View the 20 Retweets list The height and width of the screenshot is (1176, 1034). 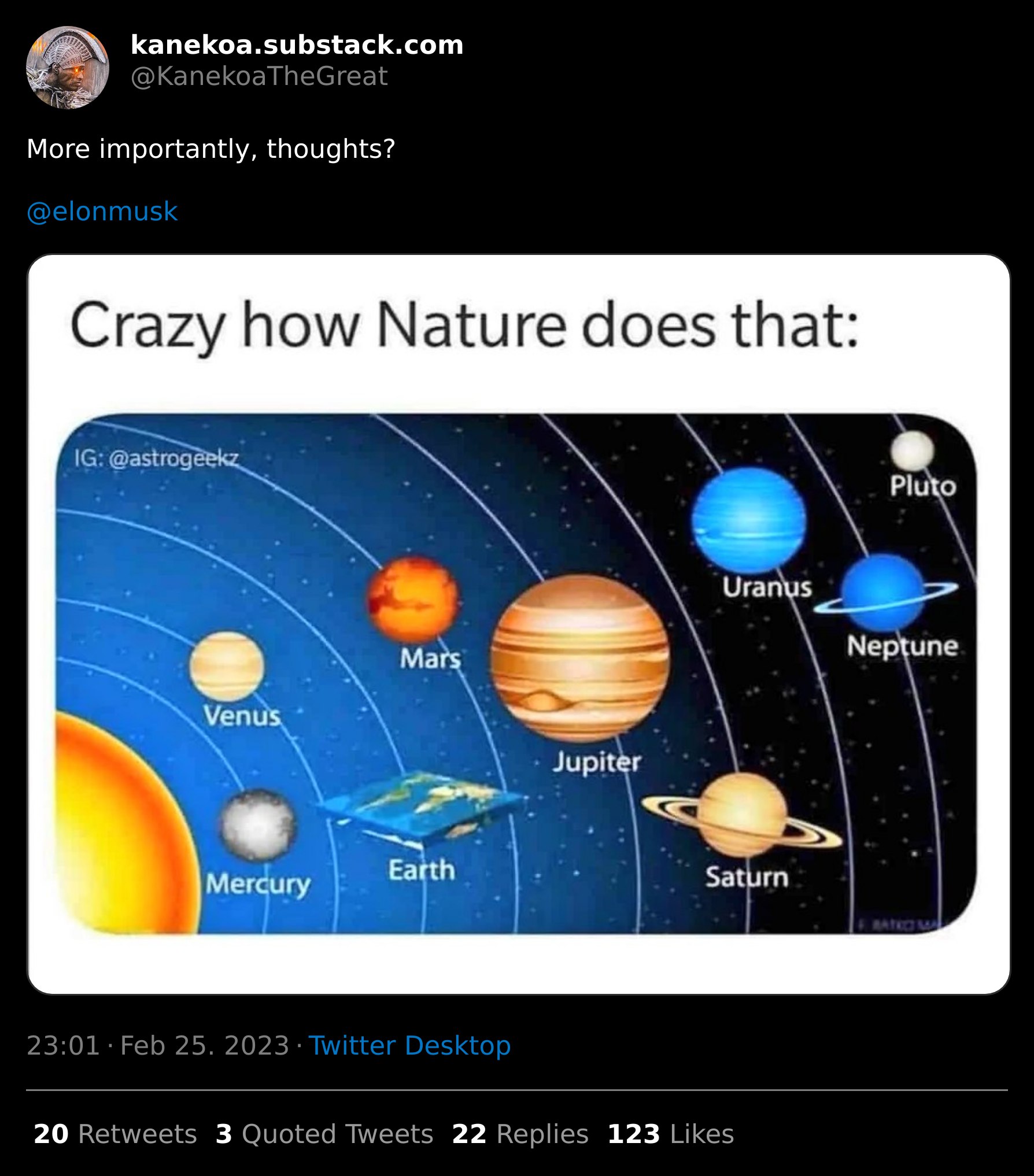(x=115, y=1134)
